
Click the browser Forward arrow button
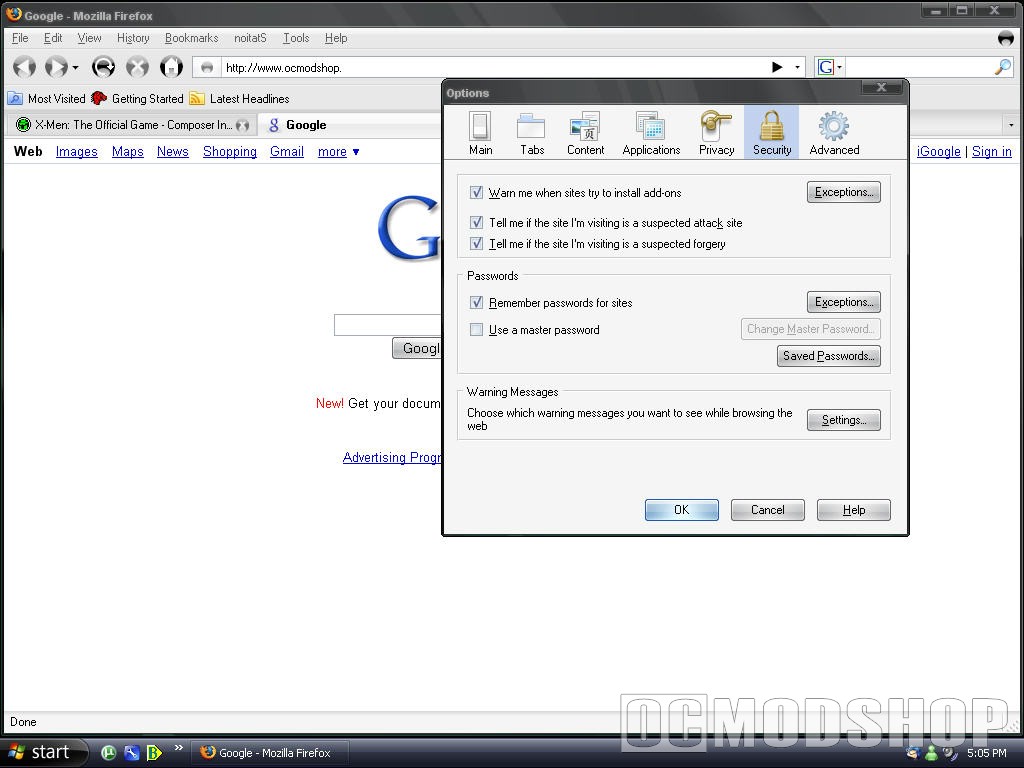point(56,67)
